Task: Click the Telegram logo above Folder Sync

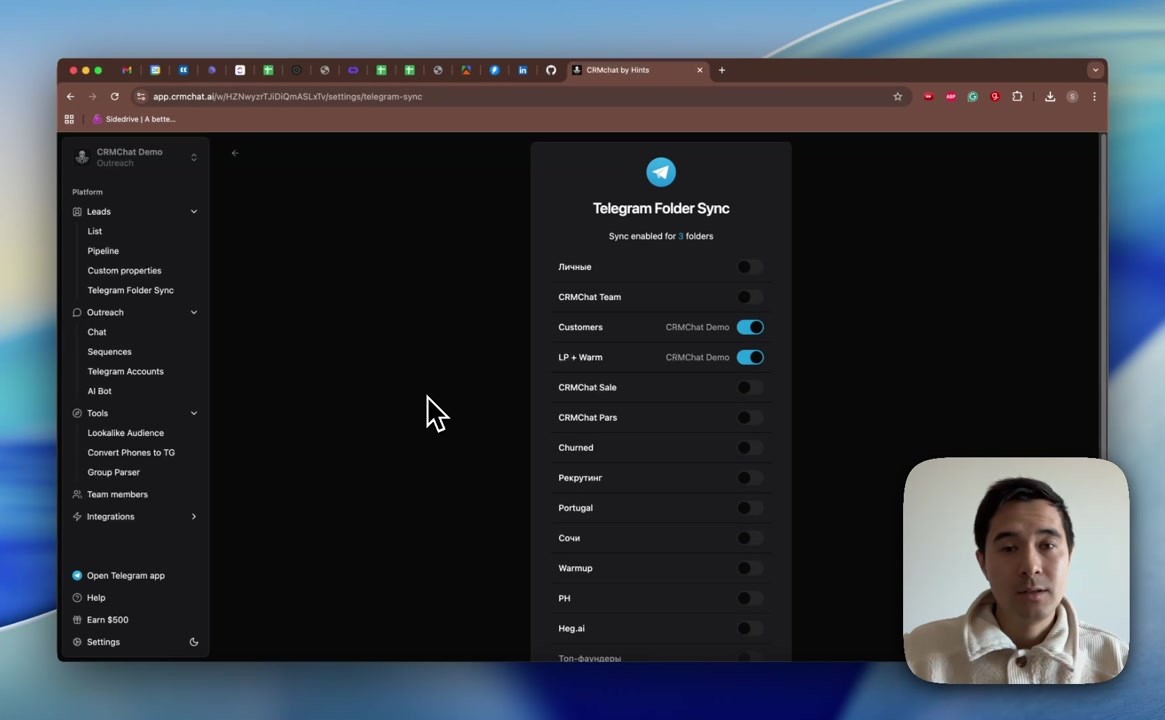Action: click(x=661, y=172)
